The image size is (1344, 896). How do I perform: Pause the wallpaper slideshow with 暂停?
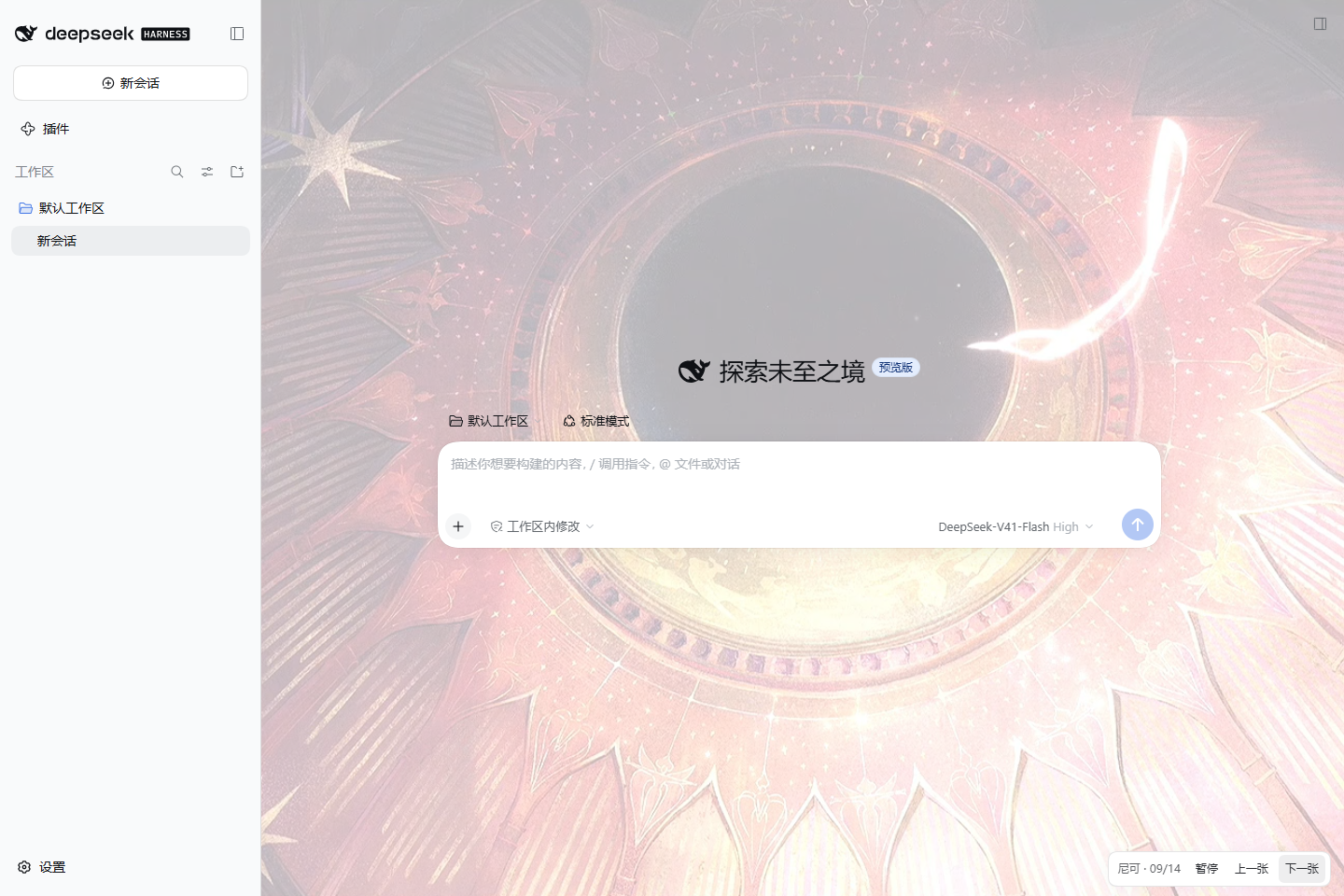pos(1207,868)
